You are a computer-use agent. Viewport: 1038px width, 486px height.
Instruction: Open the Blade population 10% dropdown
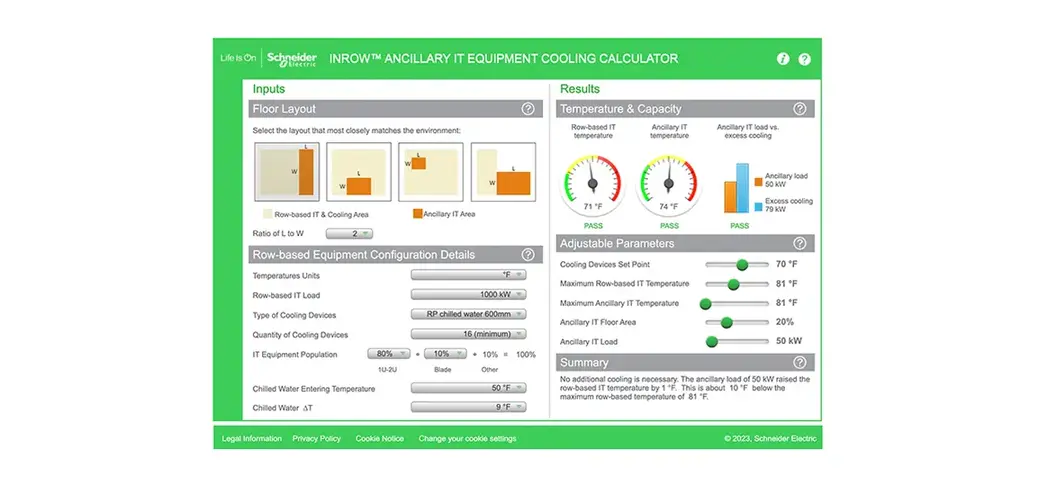(x=446, y=354)
